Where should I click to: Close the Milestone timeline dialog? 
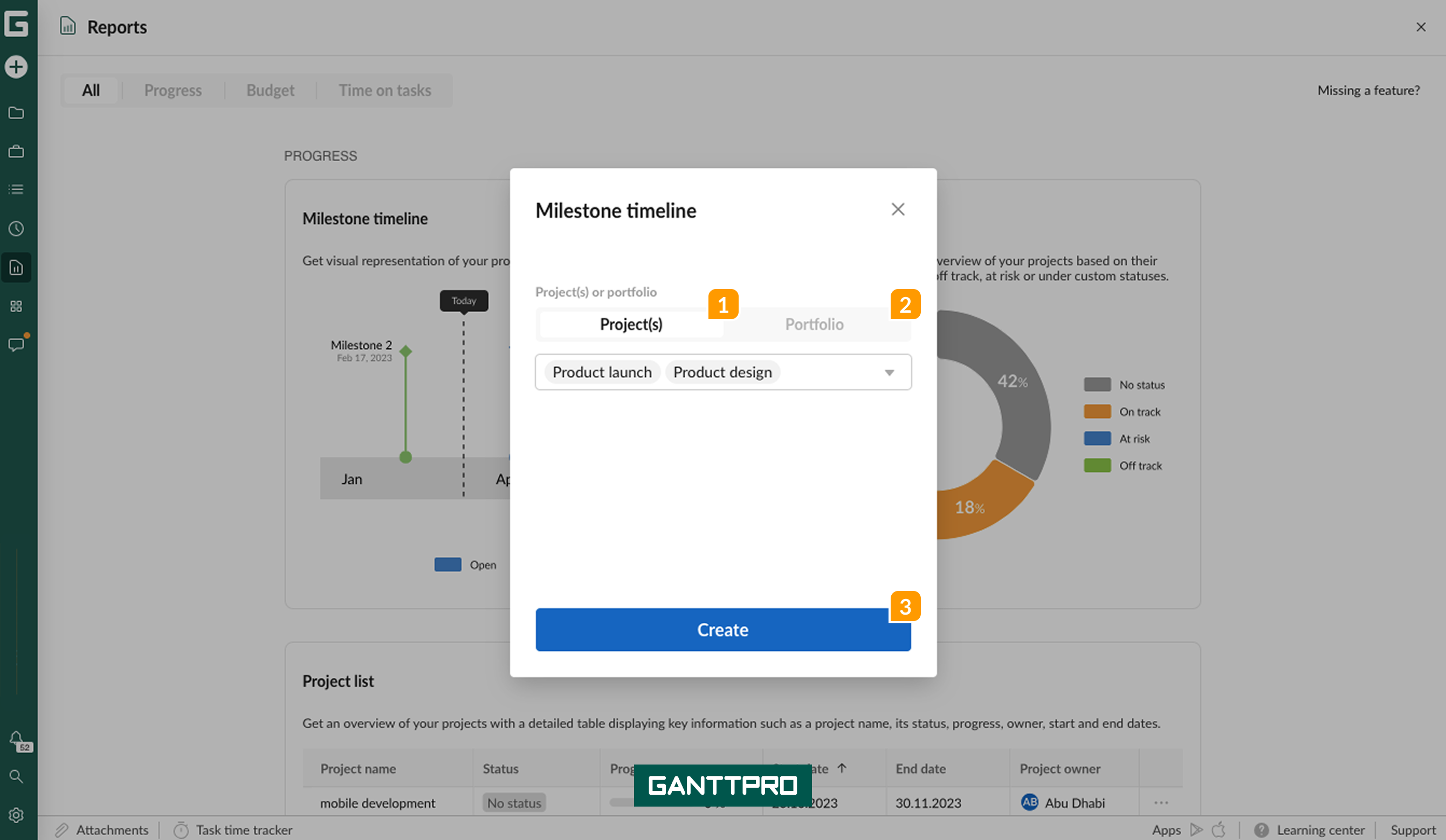coord(898,209)
